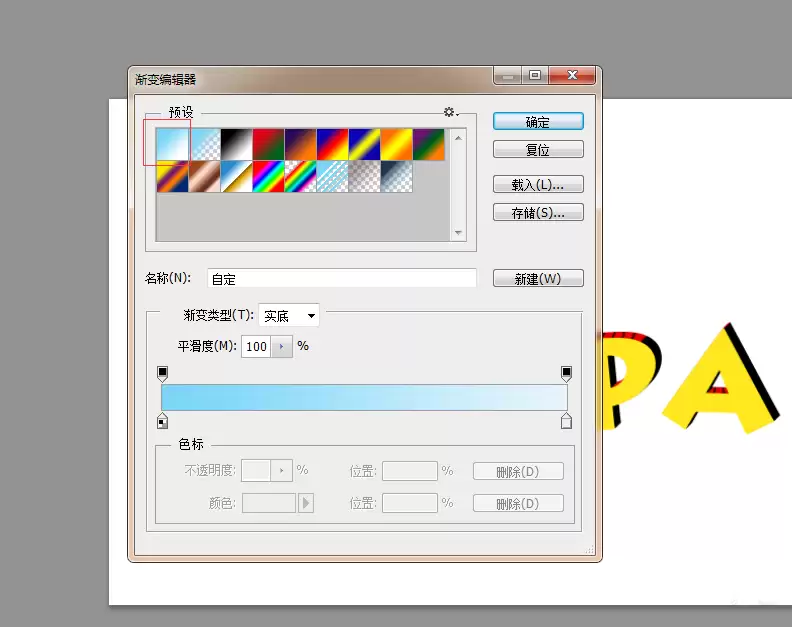Click the middle of the gradient bar
The image size is (792, 627).
point(364,397)
